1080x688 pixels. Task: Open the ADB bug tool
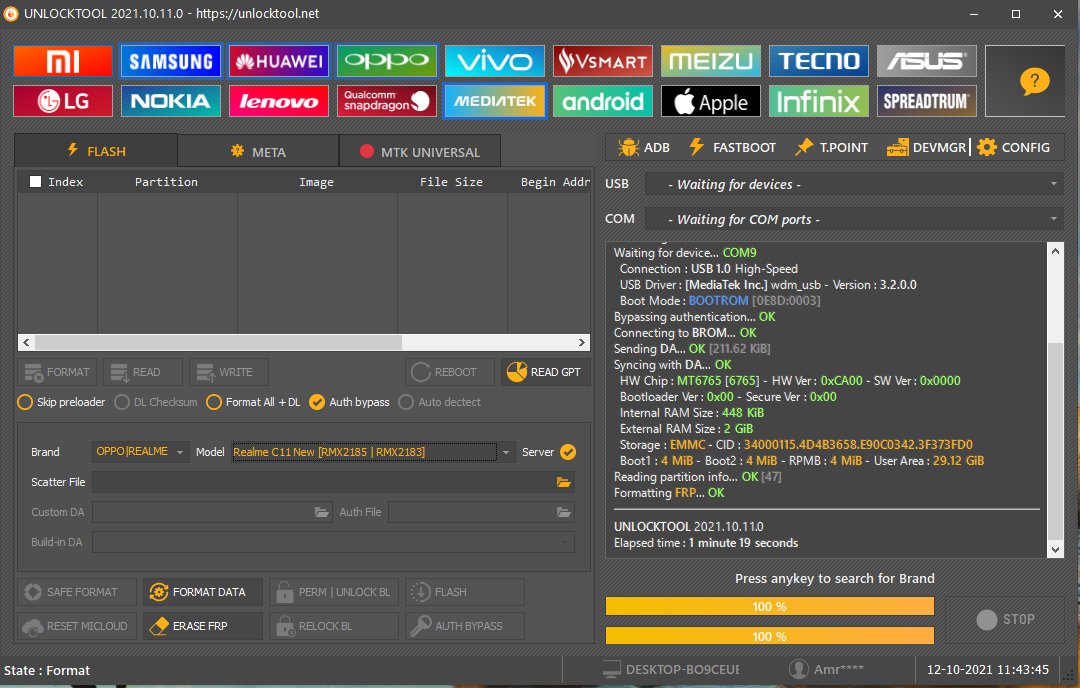coord(644,147)
